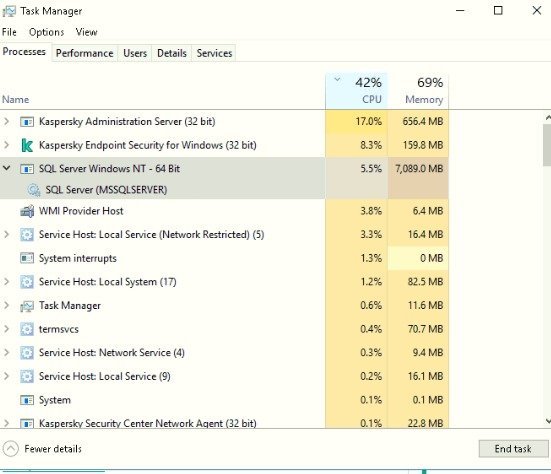551x474 pixels.
Task: Collapse the SQL Server Windows NT group
Action: [6, 168]
